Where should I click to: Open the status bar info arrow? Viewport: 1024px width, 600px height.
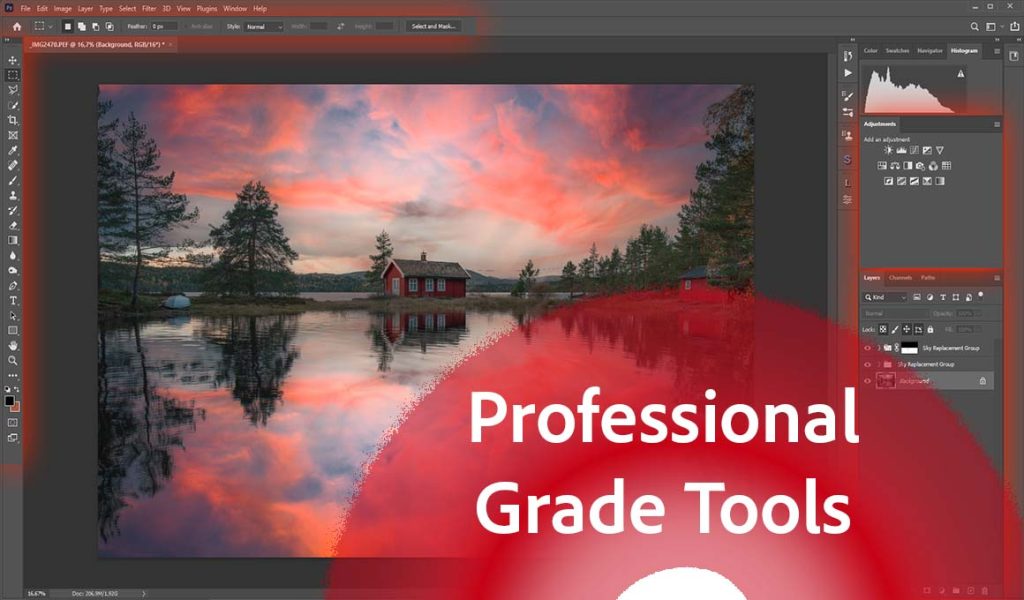[144, 593]
